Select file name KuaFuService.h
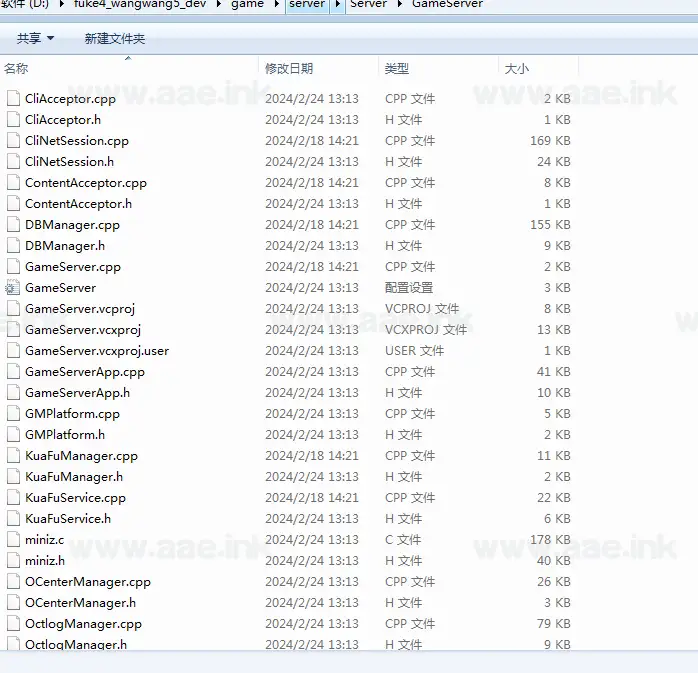 click(68, 519)
